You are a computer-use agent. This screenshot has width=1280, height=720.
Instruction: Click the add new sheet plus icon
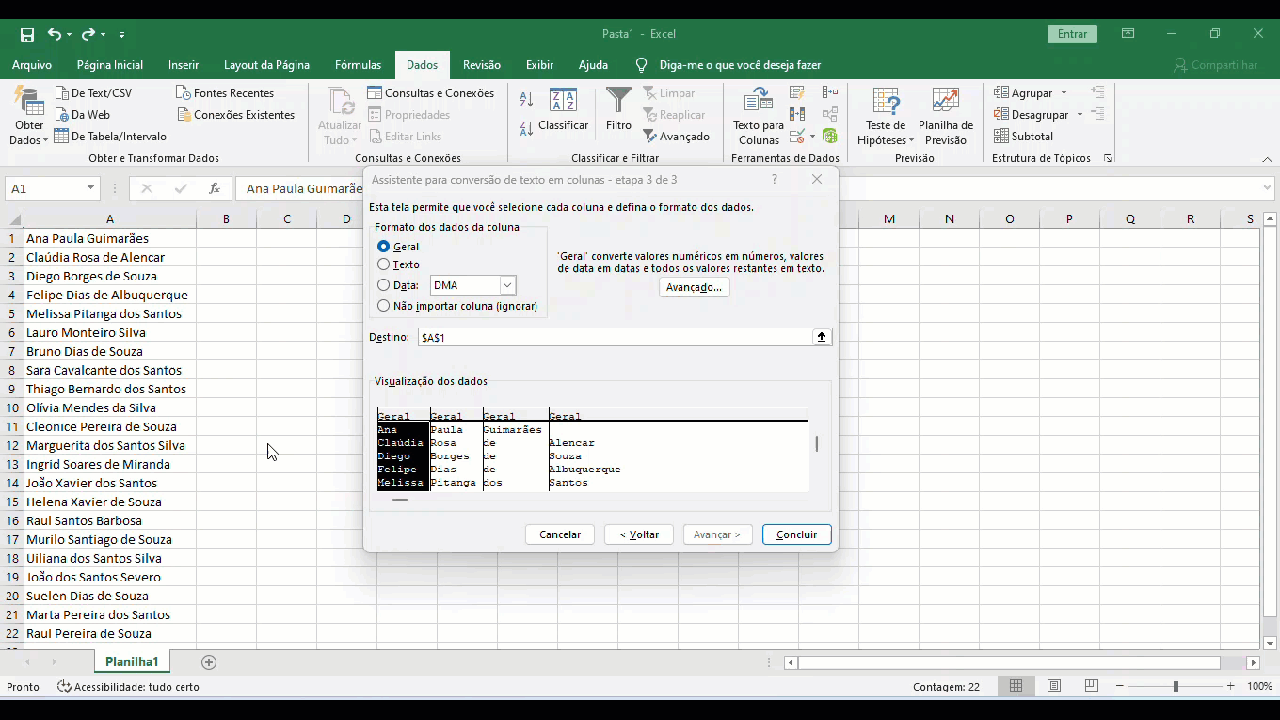pyautogui.click(x=209, y=662)
